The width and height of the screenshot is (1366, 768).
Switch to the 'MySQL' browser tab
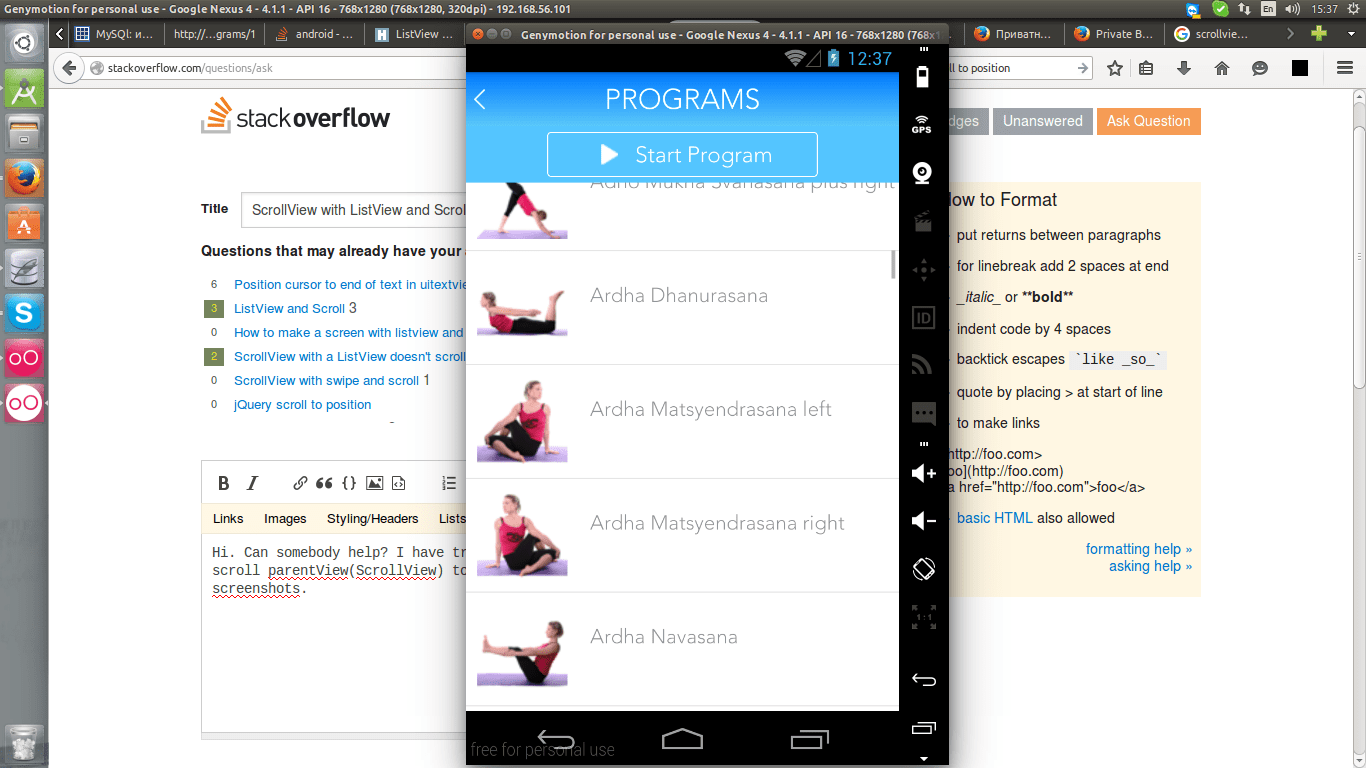click(116, 33)
